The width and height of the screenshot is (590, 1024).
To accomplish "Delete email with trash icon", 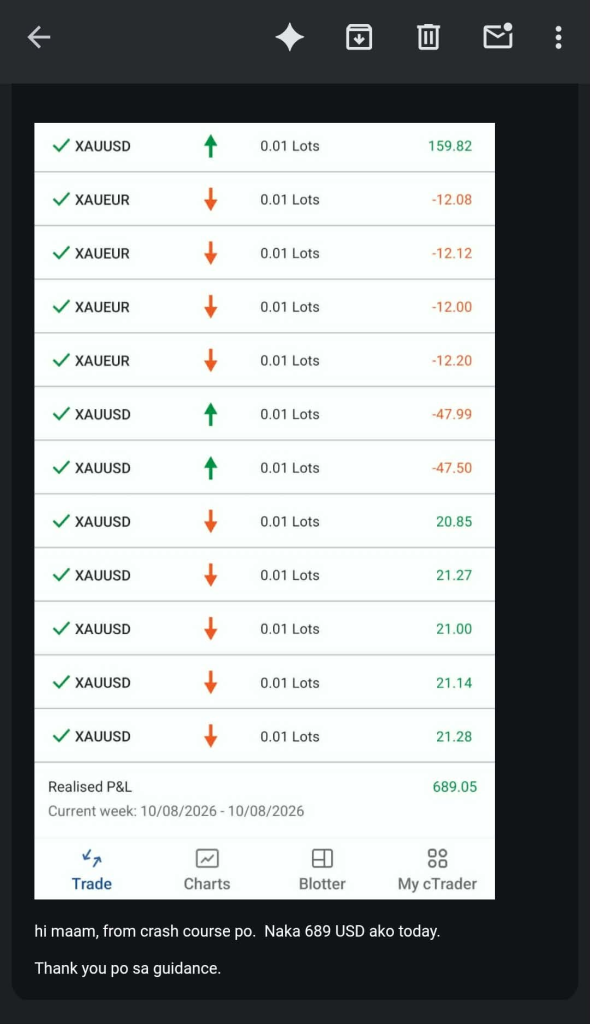I will [x=428, y=37].
